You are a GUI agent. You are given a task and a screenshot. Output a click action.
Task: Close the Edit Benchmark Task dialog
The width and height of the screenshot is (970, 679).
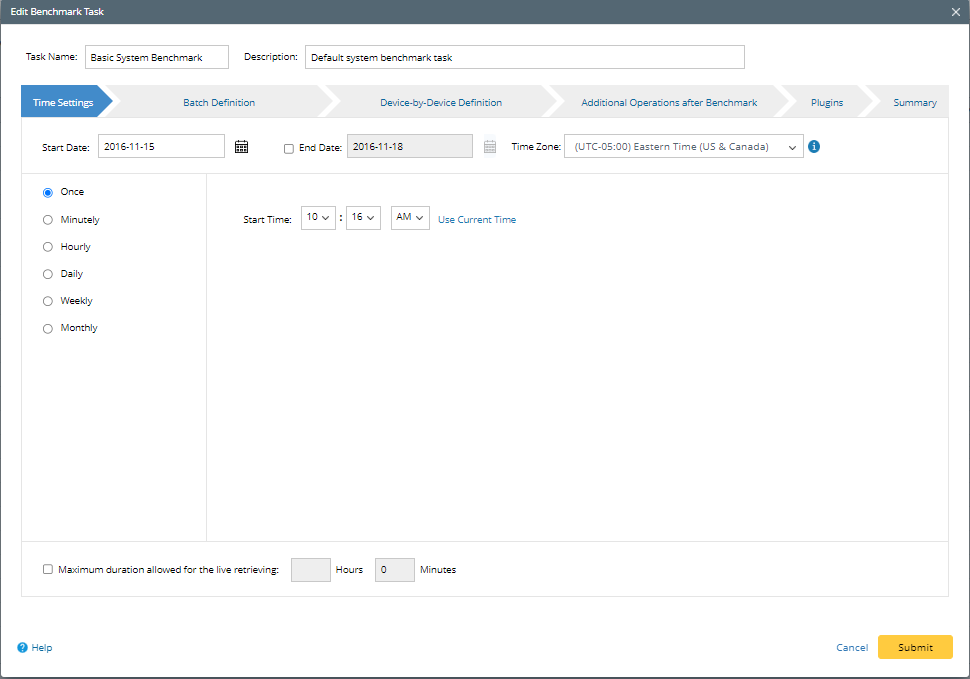point(956,12)
